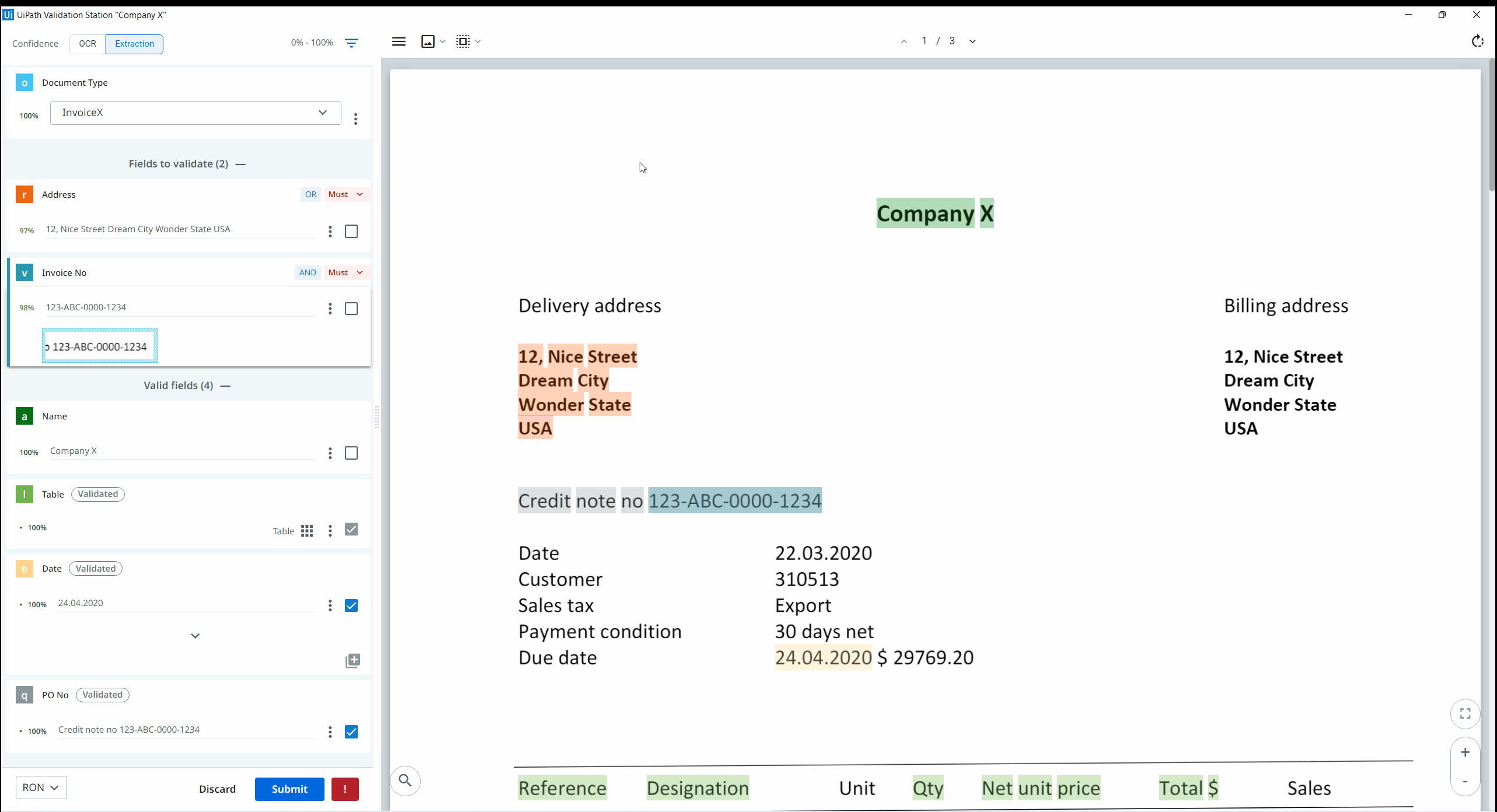This screenshot has height=812, width=1497.
Task: Click the three-dot menu for Invoice No field
Action: (x=330, y=308)
